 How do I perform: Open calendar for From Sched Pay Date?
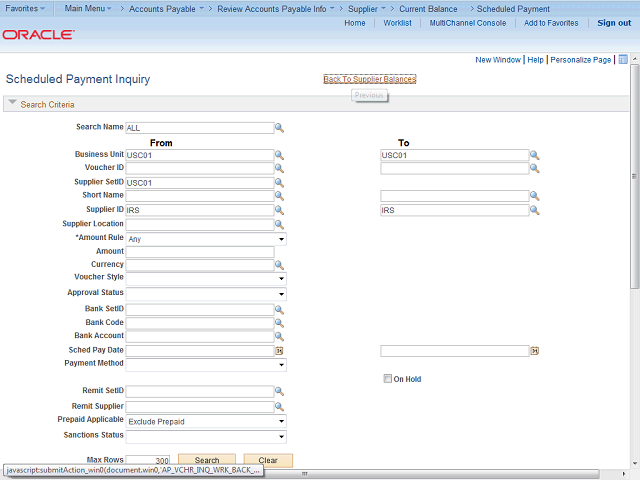click(279, 351)
